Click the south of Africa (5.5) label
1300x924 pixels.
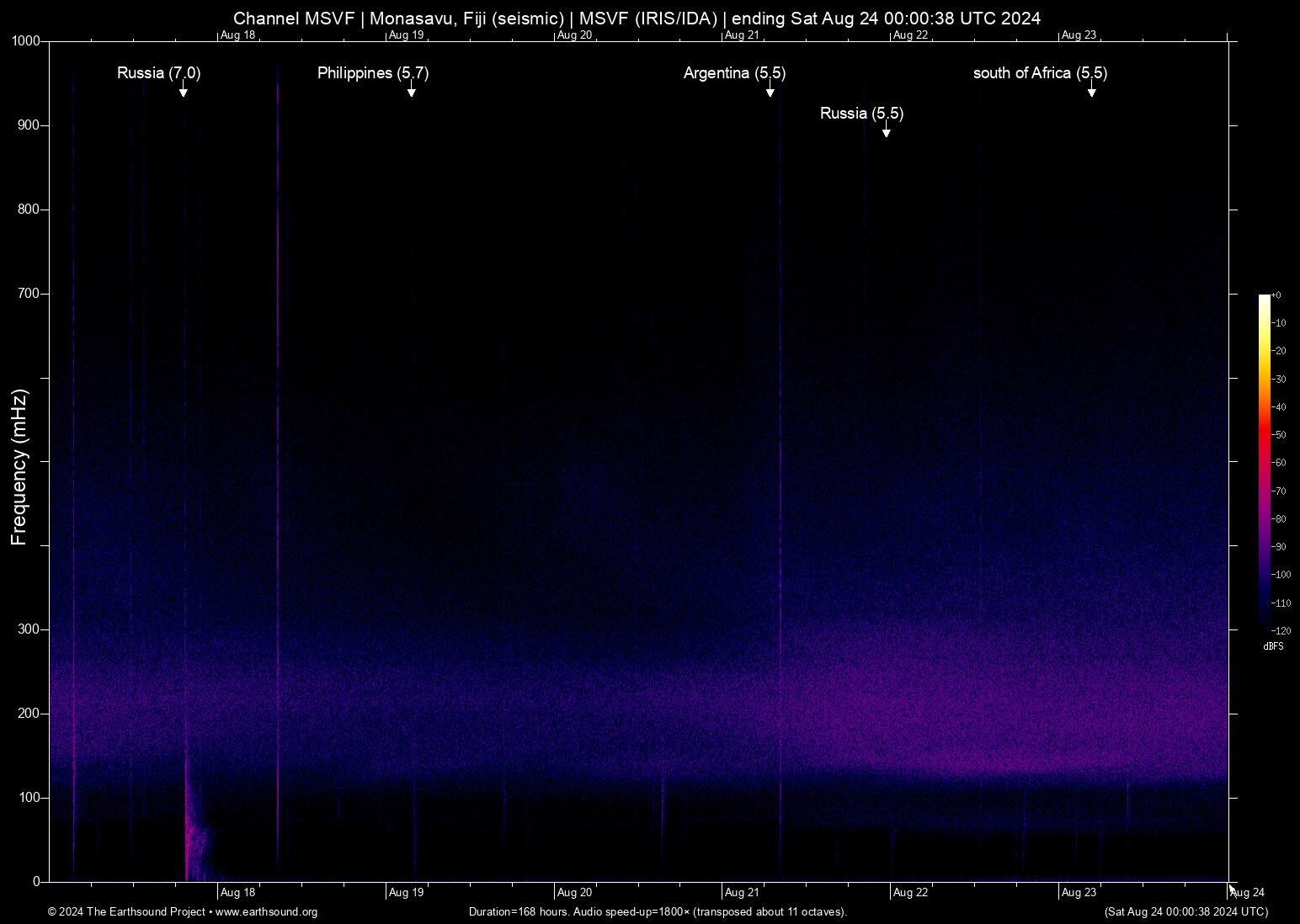pos(1040,73)
